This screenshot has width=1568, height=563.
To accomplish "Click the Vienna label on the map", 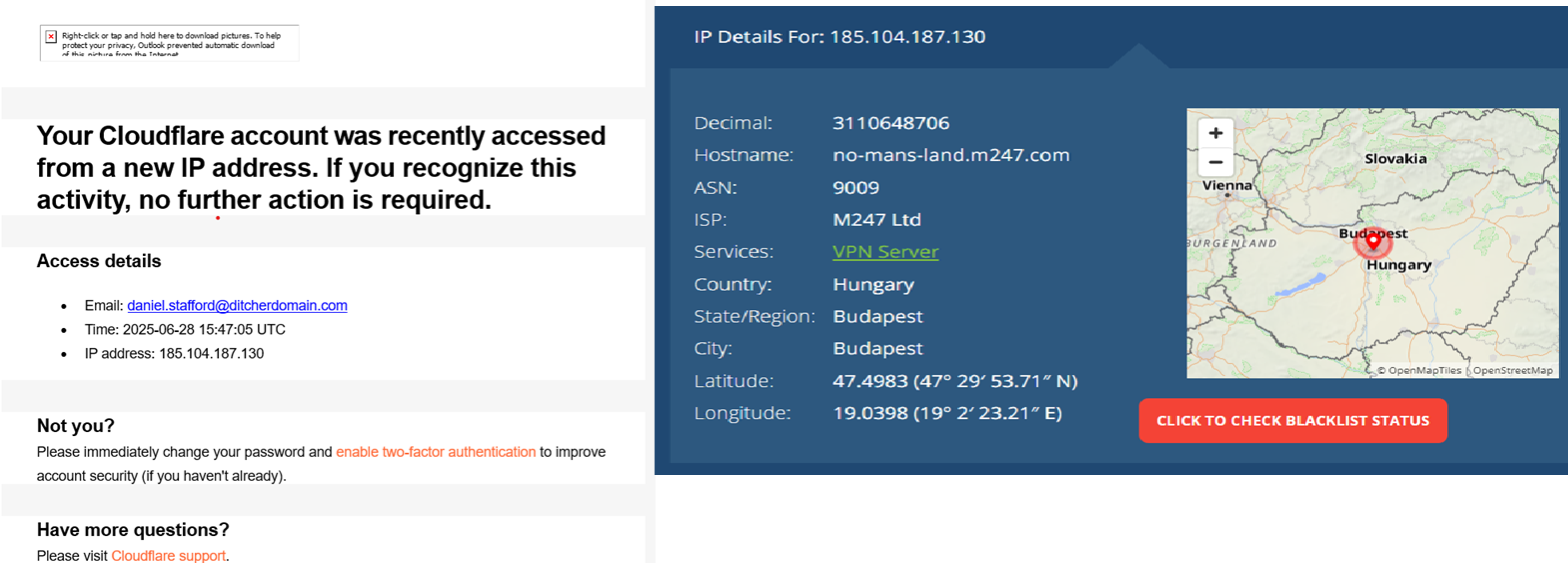I will (x=1226, y=186).
